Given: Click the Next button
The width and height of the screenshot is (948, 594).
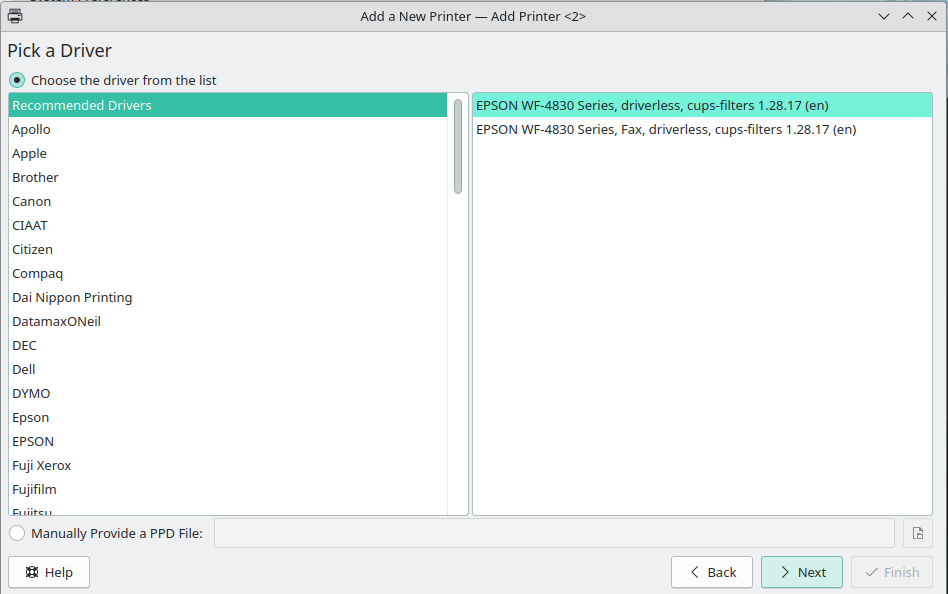Looking at the screenshot, I should click(802, 572).
